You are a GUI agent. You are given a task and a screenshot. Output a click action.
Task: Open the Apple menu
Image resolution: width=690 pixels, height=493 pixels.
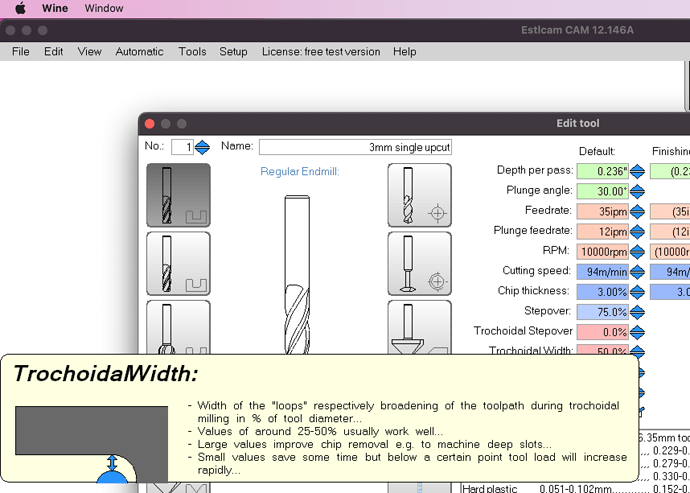pyautogui.click(x=19, y=8)
